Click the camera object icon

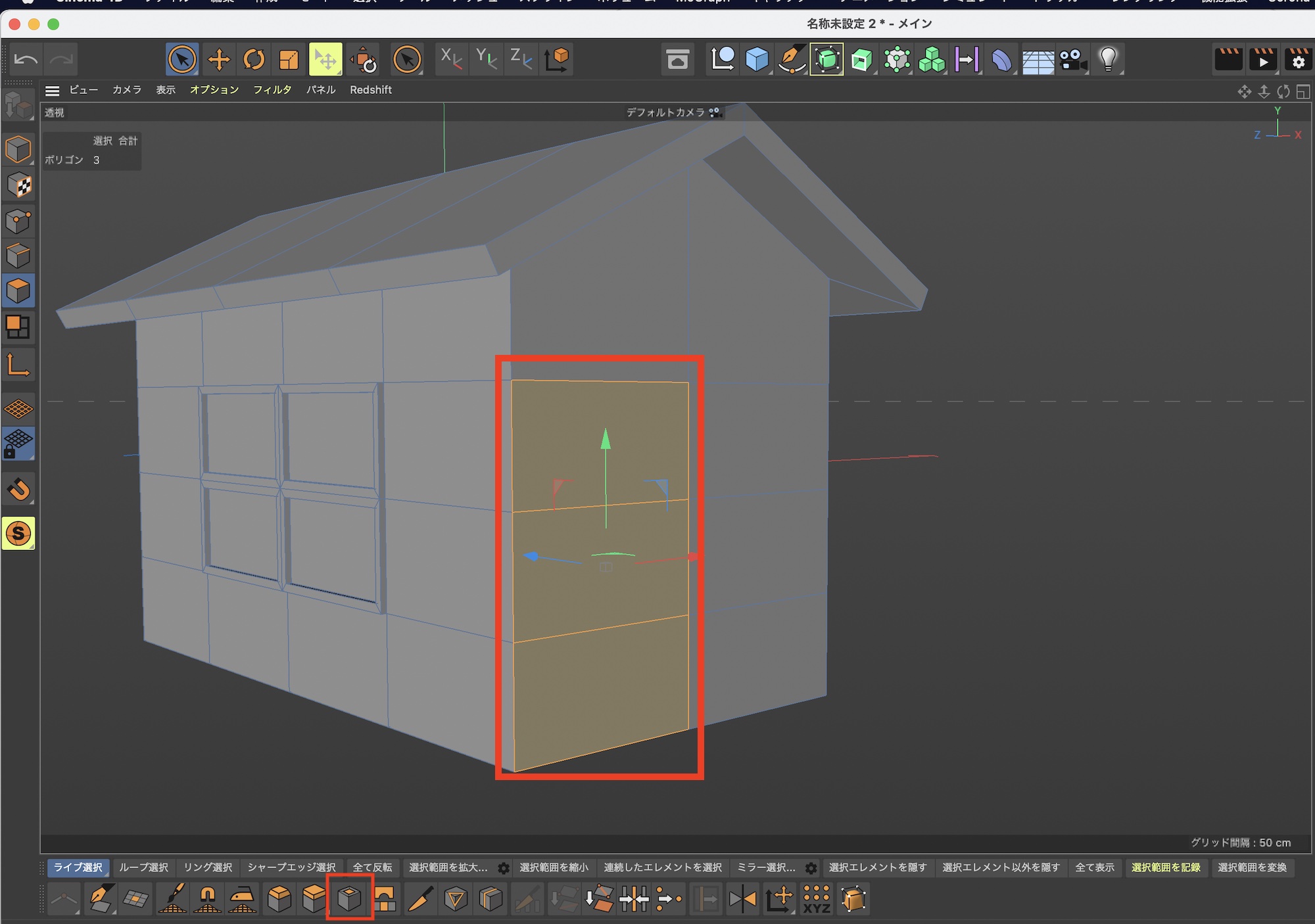tap(1072, 60)
